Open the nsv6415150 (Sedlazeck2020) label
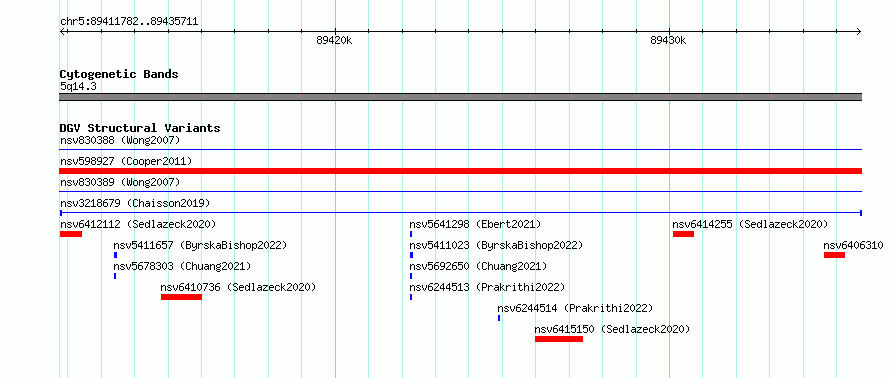 [x=612, y=329]
